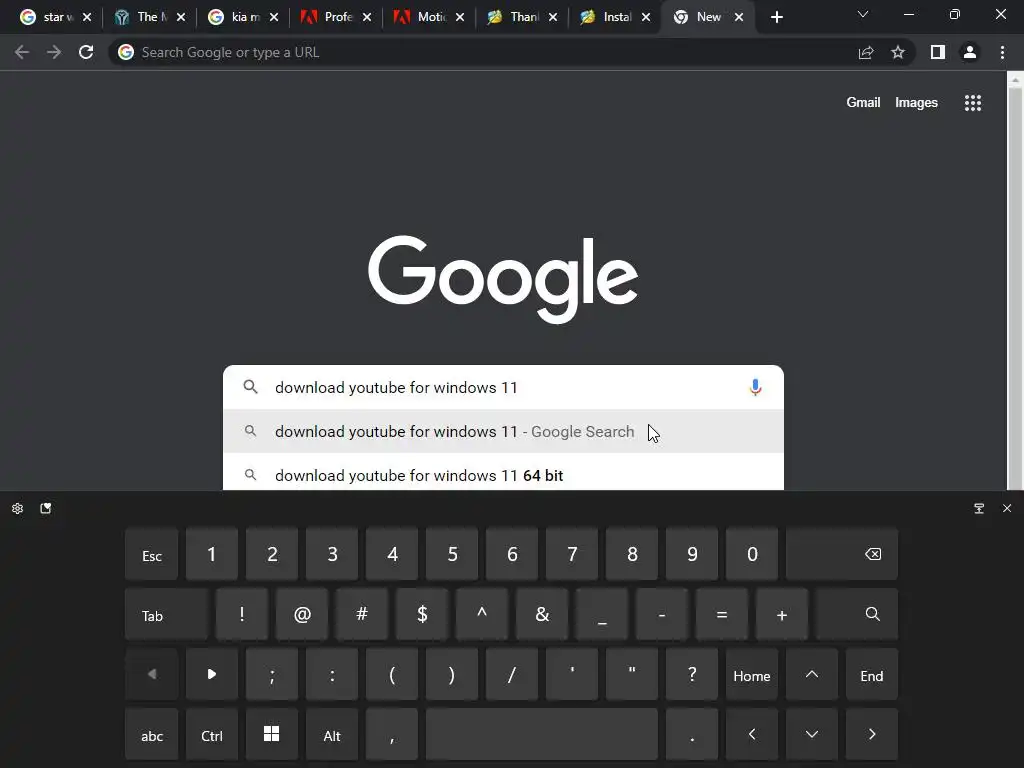Viewport: 1024px width, 768px height.
Task: Reload the page with the refresh icon
Action: pyautogui.click(x=86, y=52)
